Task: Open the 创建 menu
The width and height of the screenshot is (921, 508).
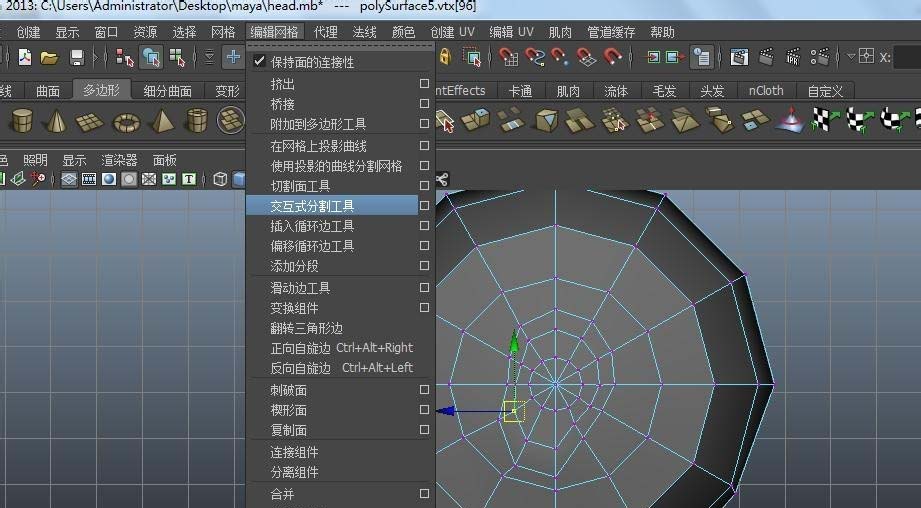Action: point(29,32)
